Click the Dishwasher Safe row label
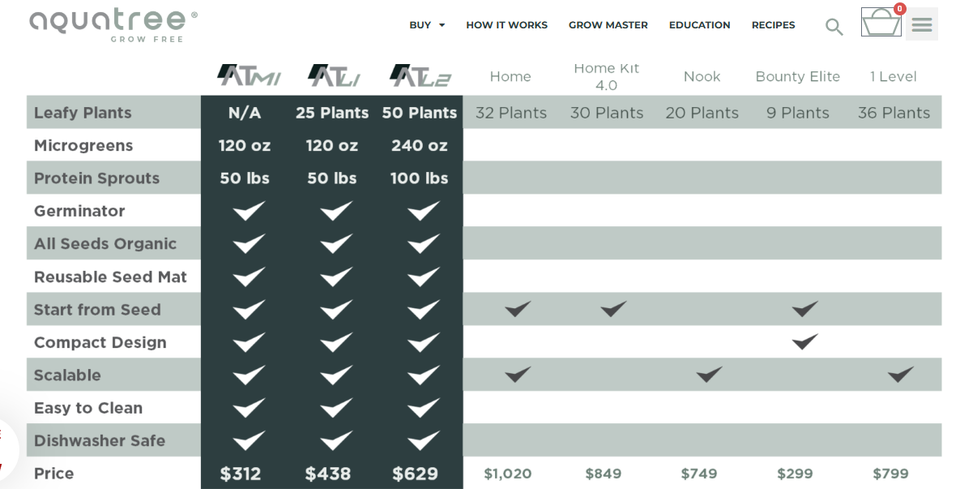The image size is (960, 489). [x=100, y=441]
